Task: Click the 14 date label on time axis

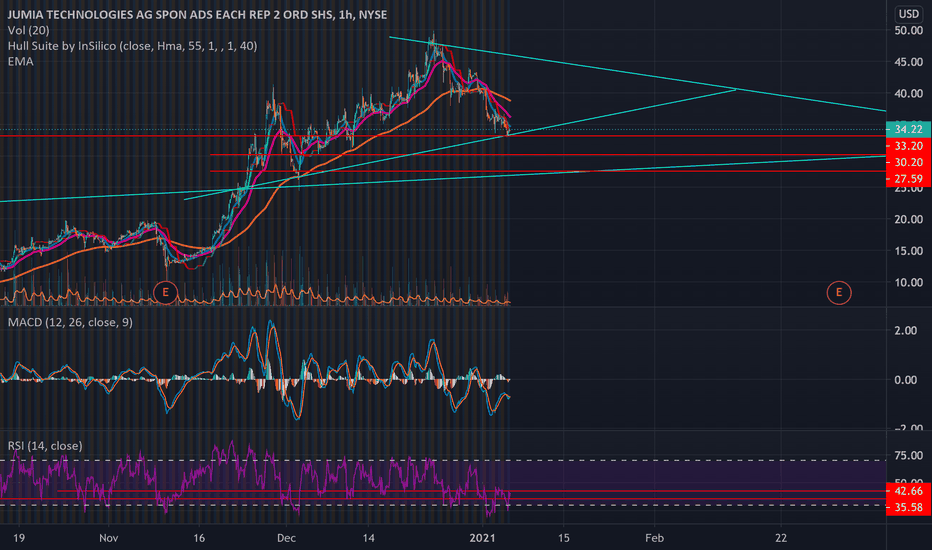Action: pyautogui.click(x=369, y=538)
